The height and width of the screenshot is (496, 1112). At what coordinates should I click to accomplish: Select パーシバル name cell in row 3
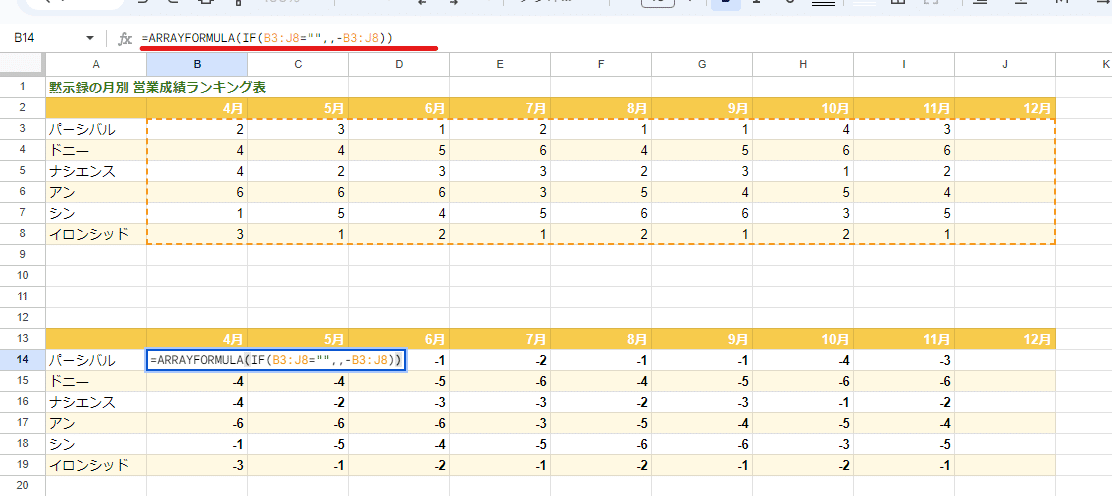click(x=96, y=129)
